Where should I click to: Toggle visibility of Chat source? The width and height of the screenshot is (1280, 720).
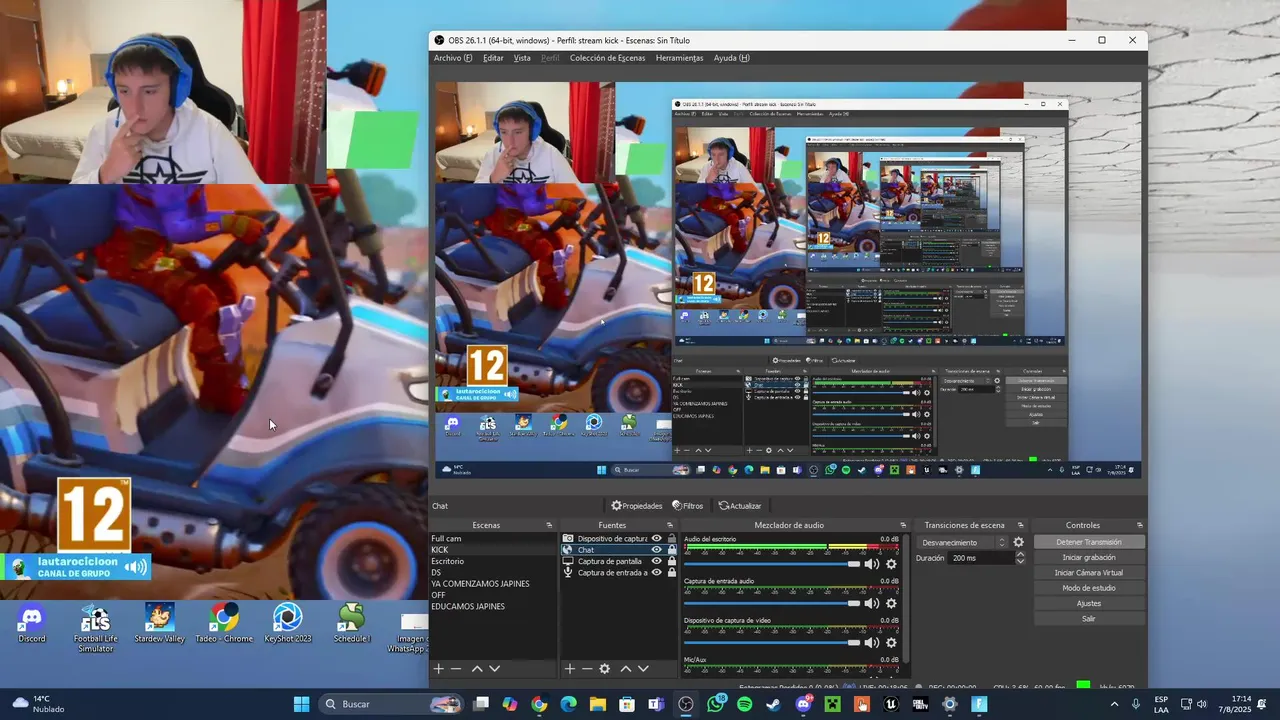coord(657,550)
